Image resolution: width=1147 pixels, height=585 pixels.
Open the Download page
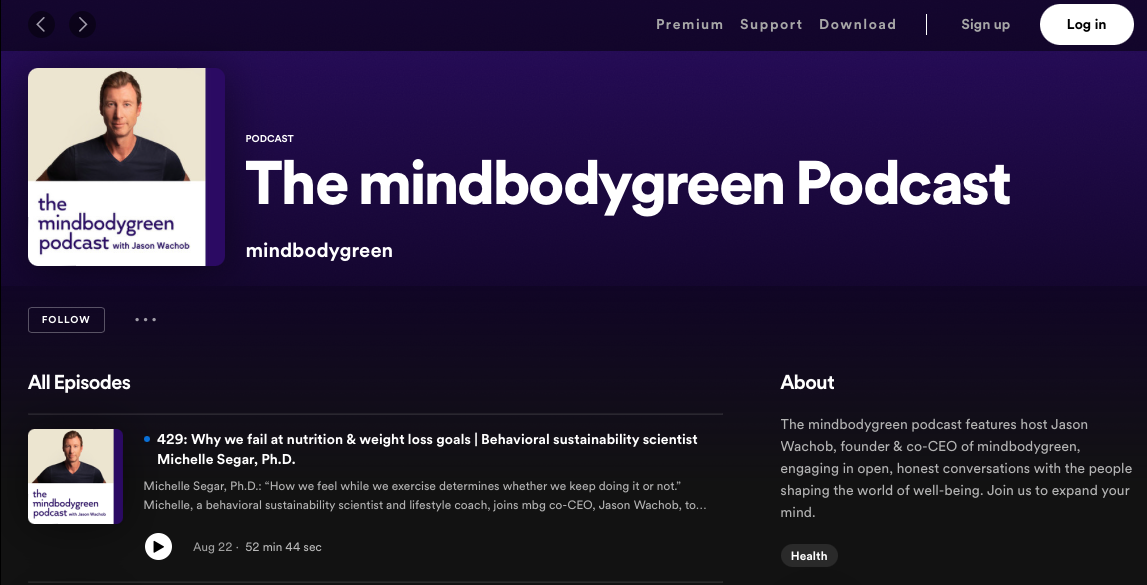[x=857, y=24]
